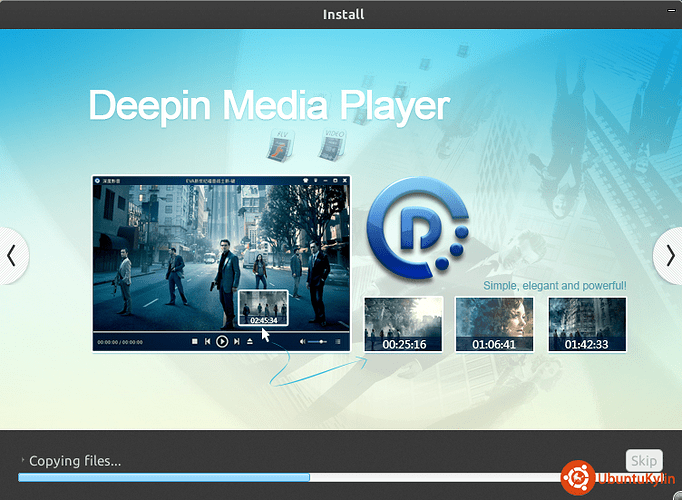Screen dimensions: 682x500
Task: Click the playlist icon right of volume slider
Action: click(338, 342)
